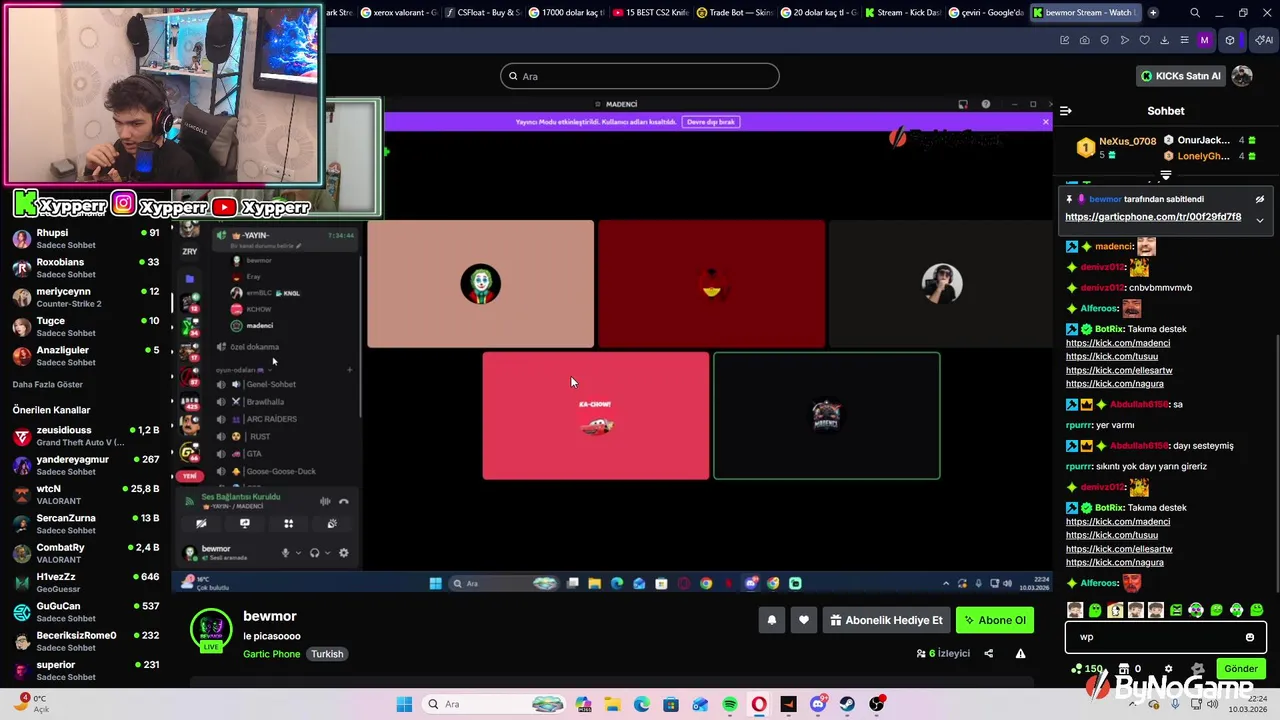The height and width of the screenshot is (720, 1280).
Task: Share the bewmor stream
Action: click(x=989, y=653)
